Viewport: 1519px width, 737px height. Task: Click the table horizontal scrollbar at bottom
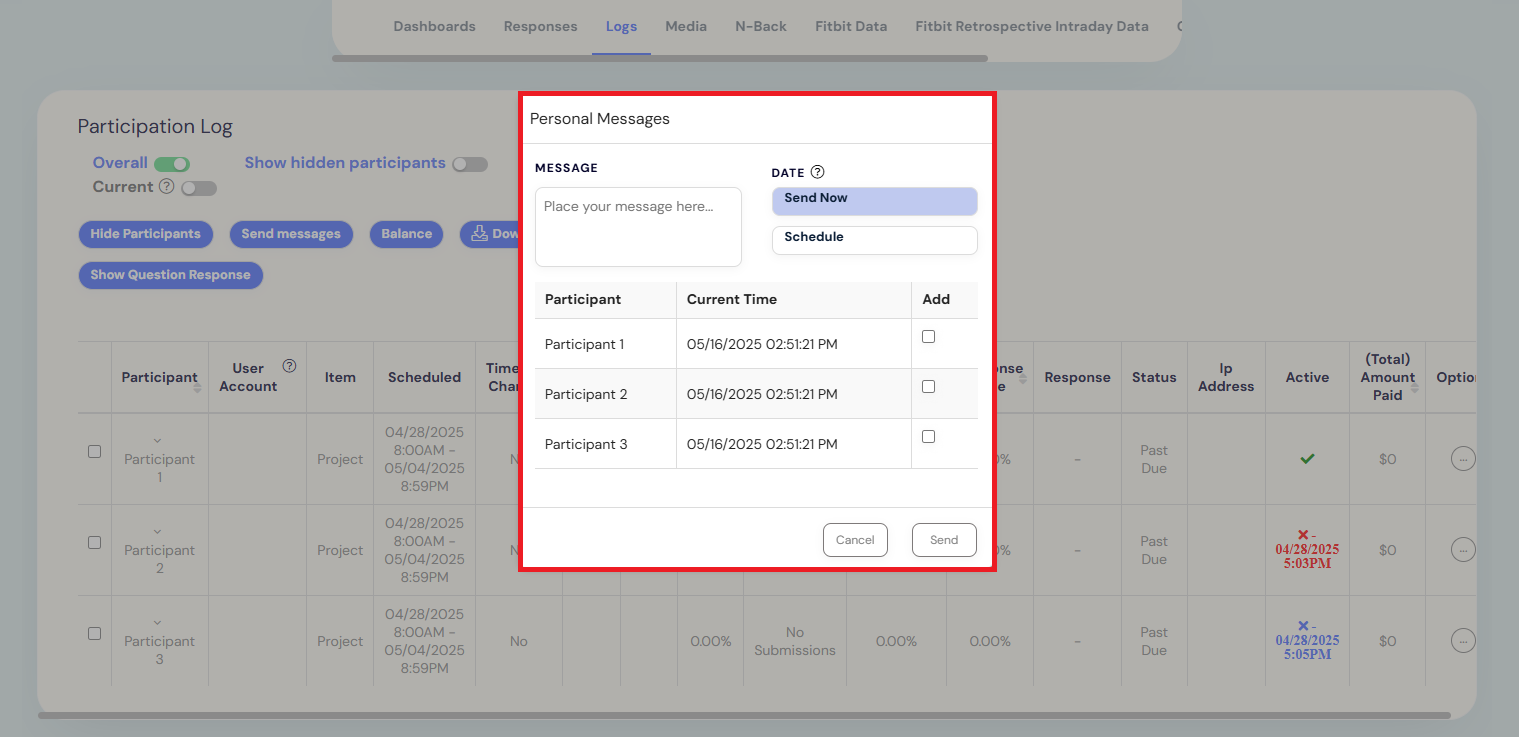(744, 715)
